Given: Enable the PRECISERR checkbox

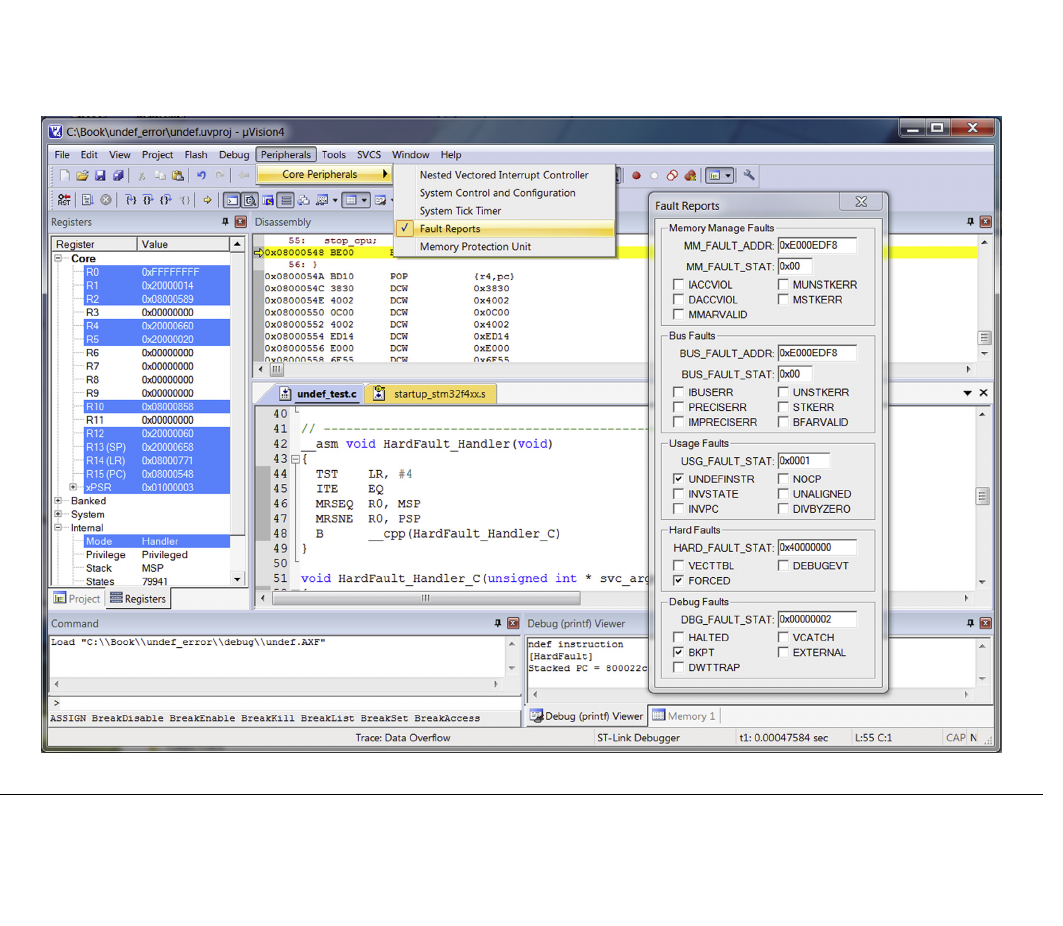Looking at the screenshot, I should 678,407.
